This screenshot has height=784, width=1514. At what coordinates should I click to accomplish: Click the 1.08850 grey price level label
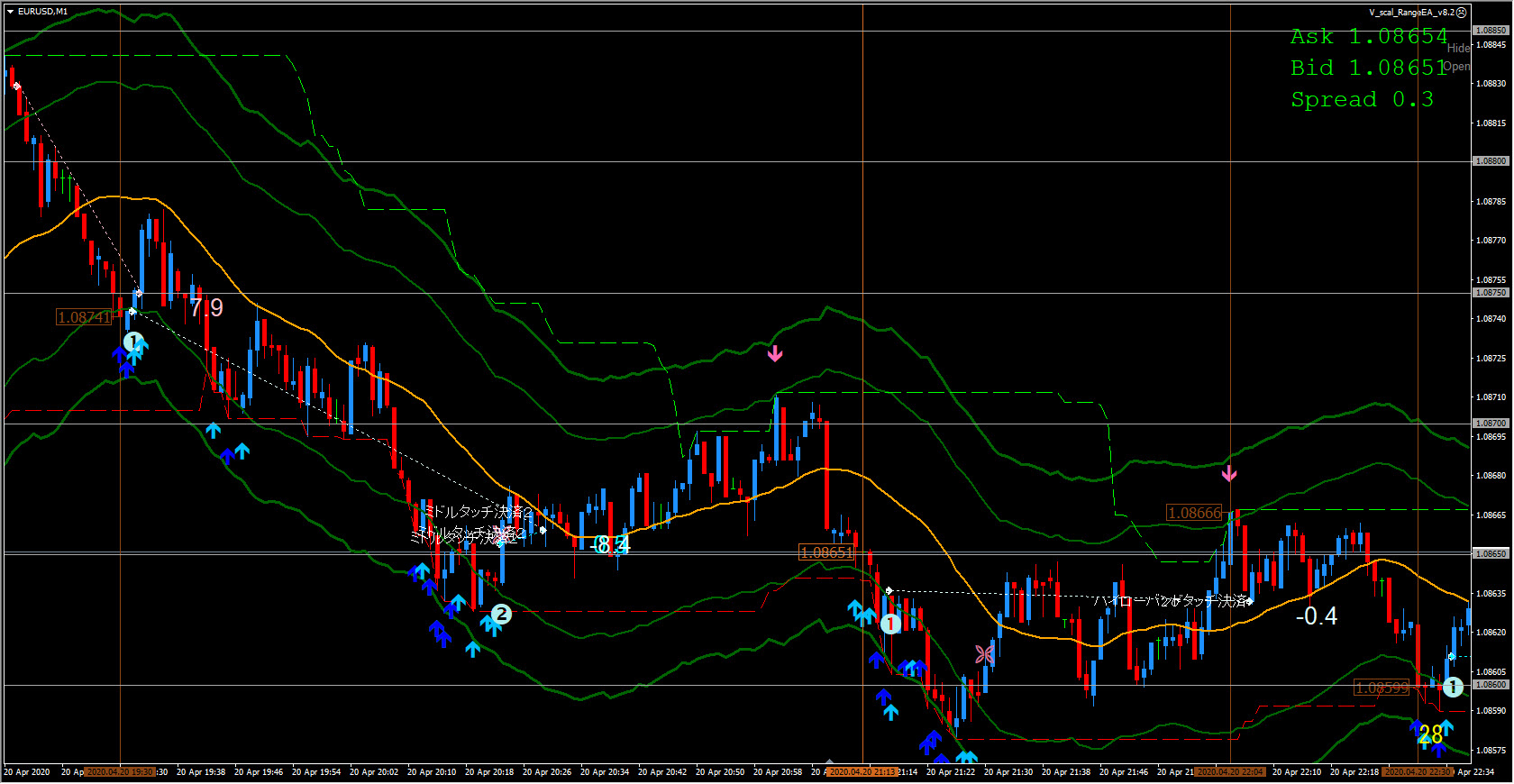click(x=1491, y=31)
